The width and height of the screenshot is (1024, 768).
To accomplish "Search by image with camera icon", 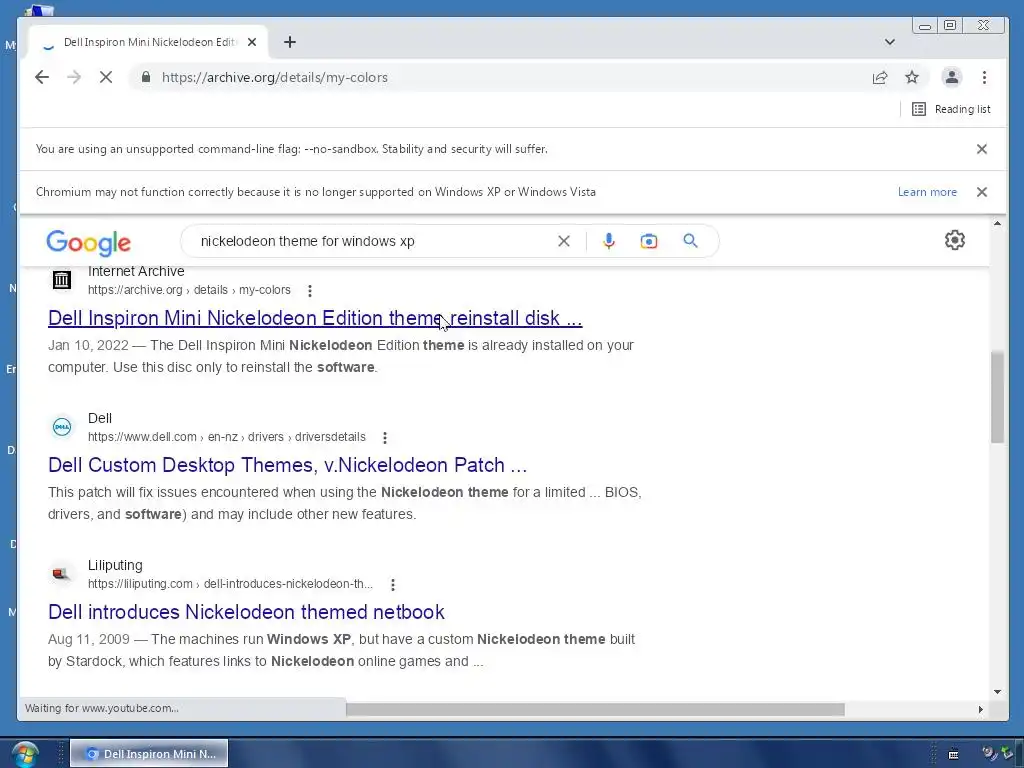I will point(648,241).
